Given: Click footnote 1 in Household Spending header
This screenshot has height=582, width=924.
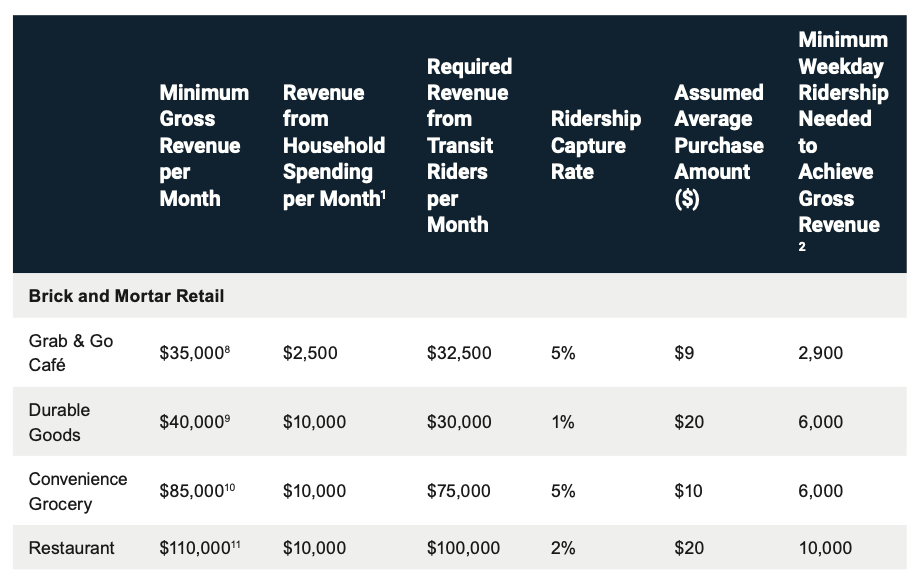Looking at the screenshot, I should point(382,192).
